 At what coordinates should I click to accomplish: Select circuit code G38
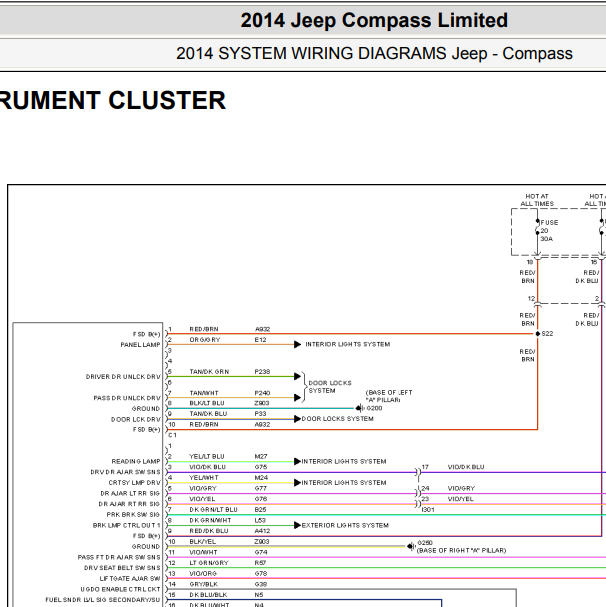click(x=261, y=584)
